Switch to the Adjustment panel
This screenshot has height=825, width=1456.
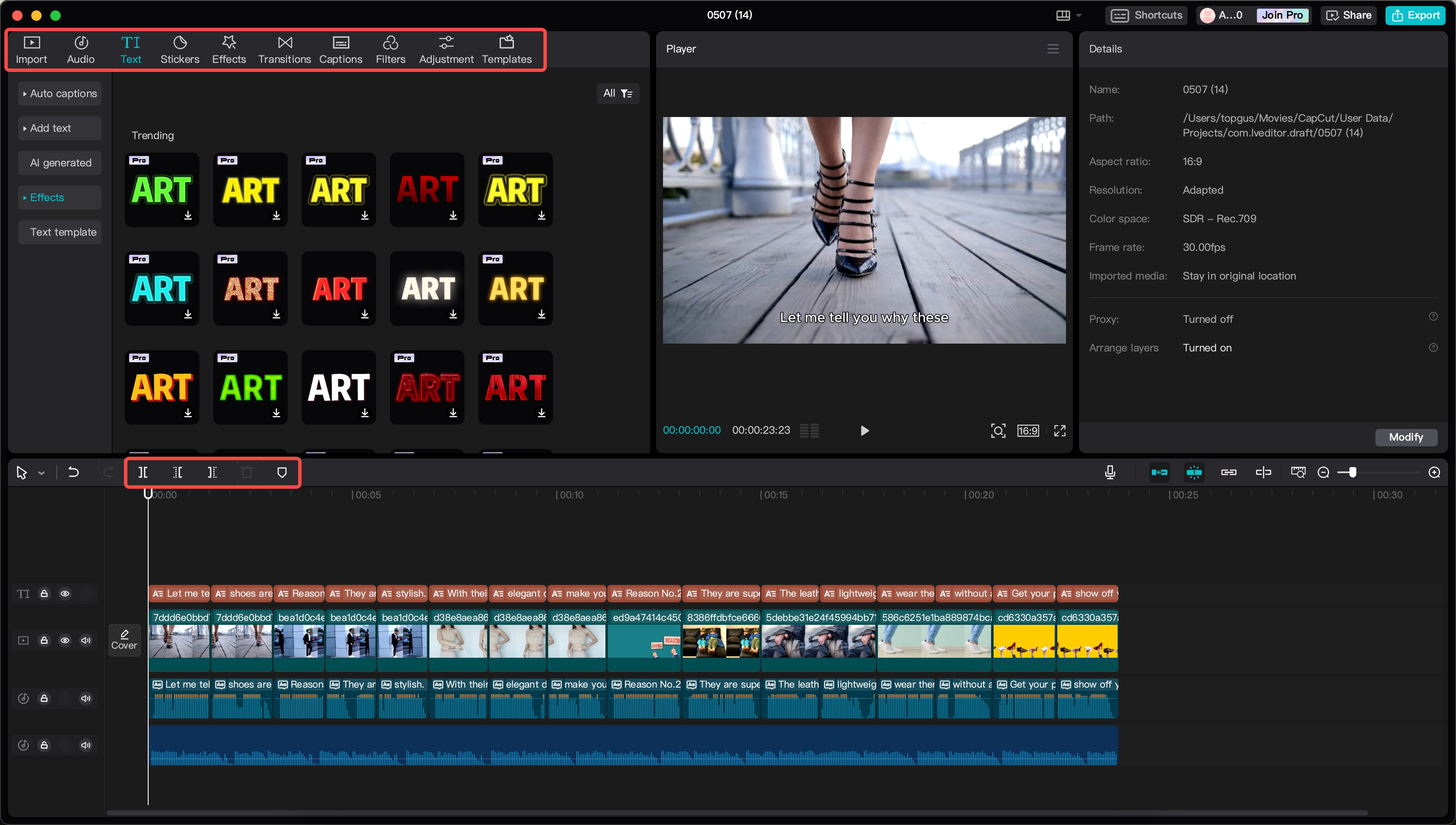446,49
